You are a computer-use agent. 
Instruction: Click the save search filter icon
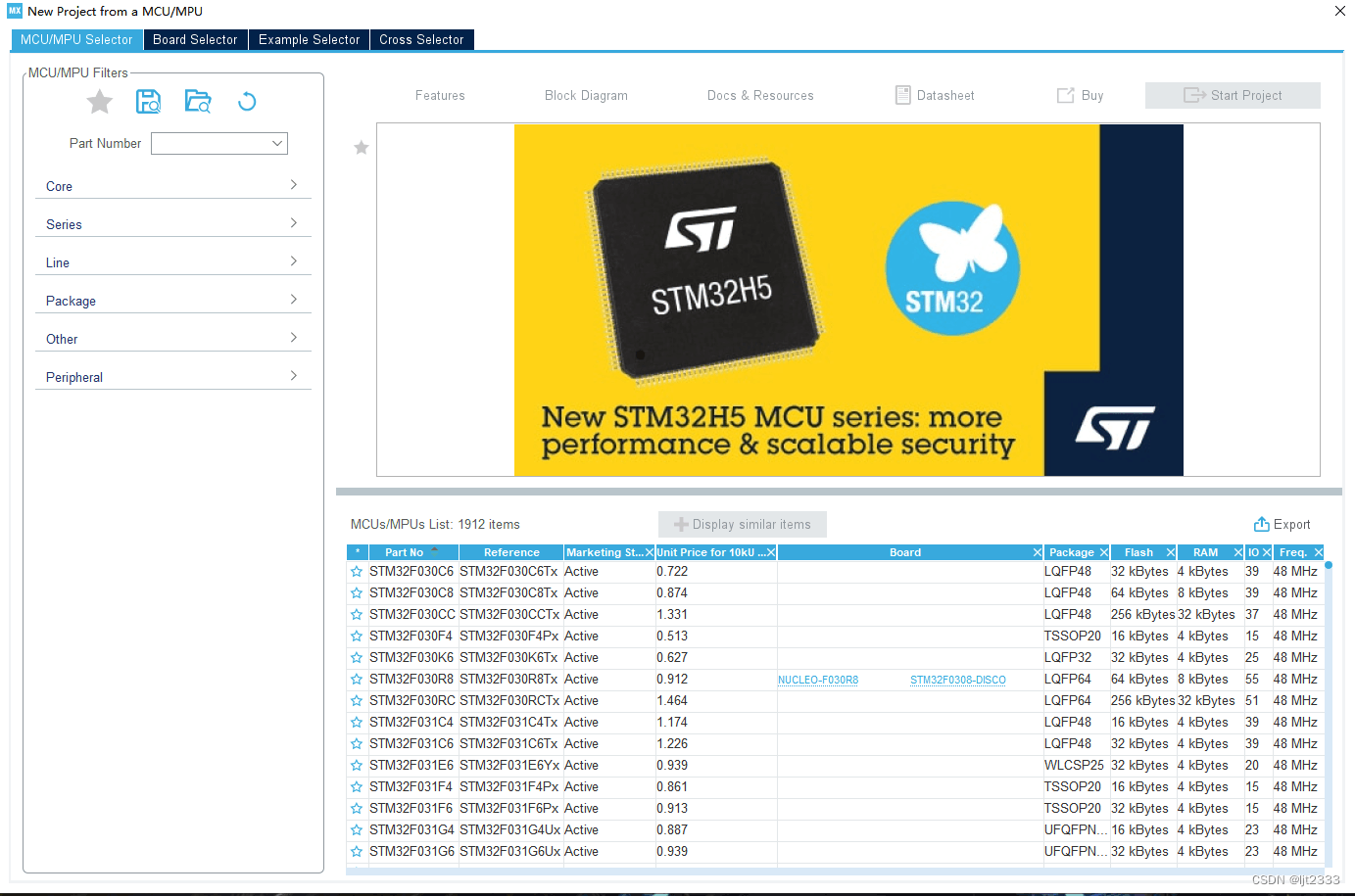click(x=149, y=101)
